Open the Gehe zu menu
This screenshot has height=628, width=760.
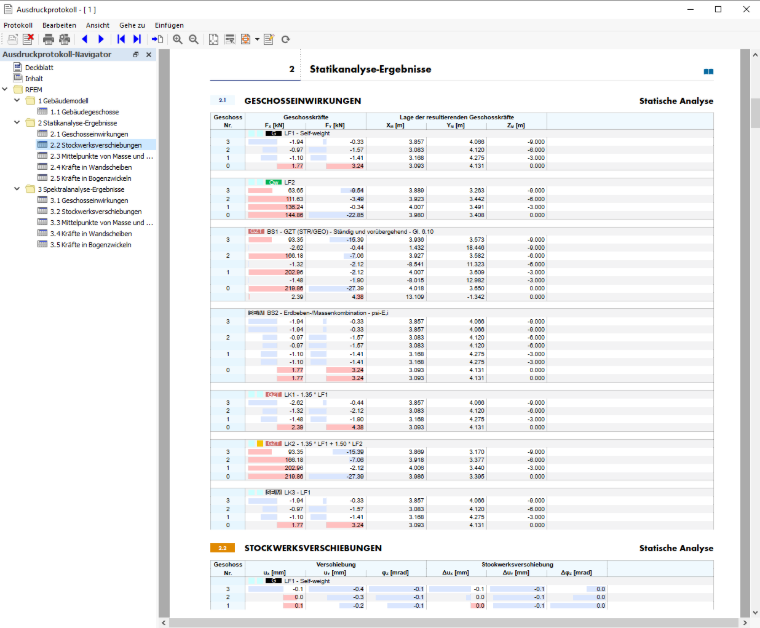click(132, 25)
